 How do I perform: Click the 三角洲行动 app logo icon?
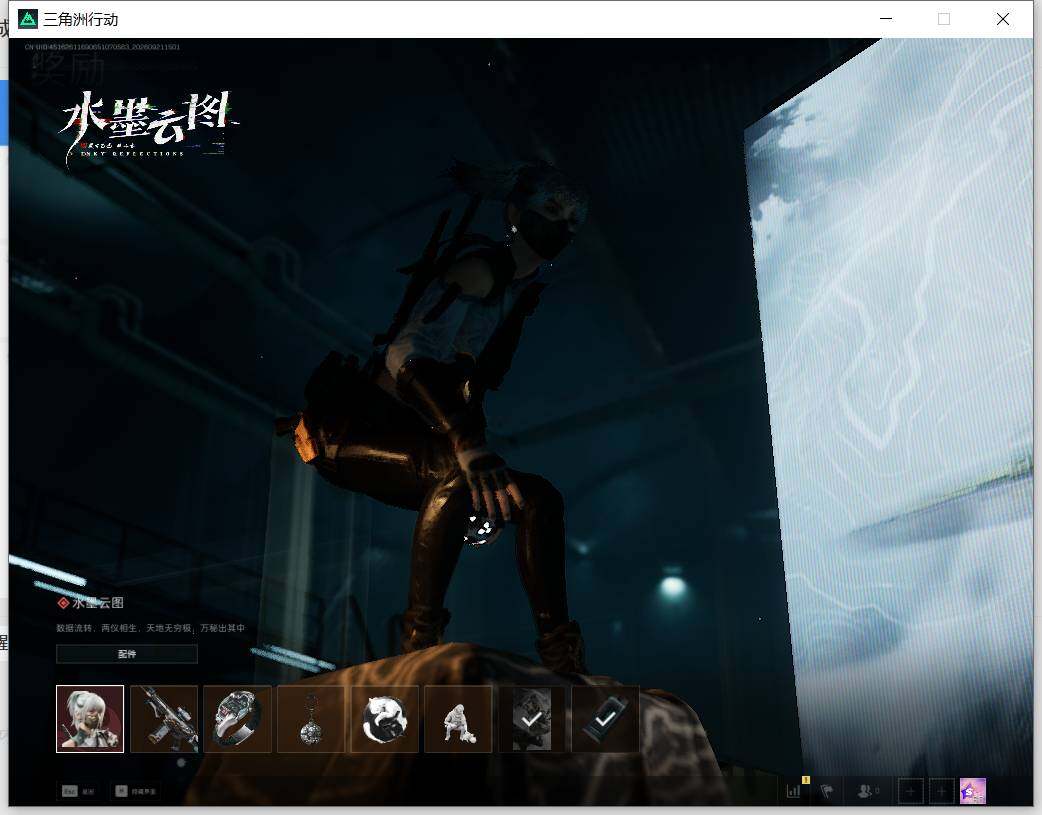click(28, 19)
